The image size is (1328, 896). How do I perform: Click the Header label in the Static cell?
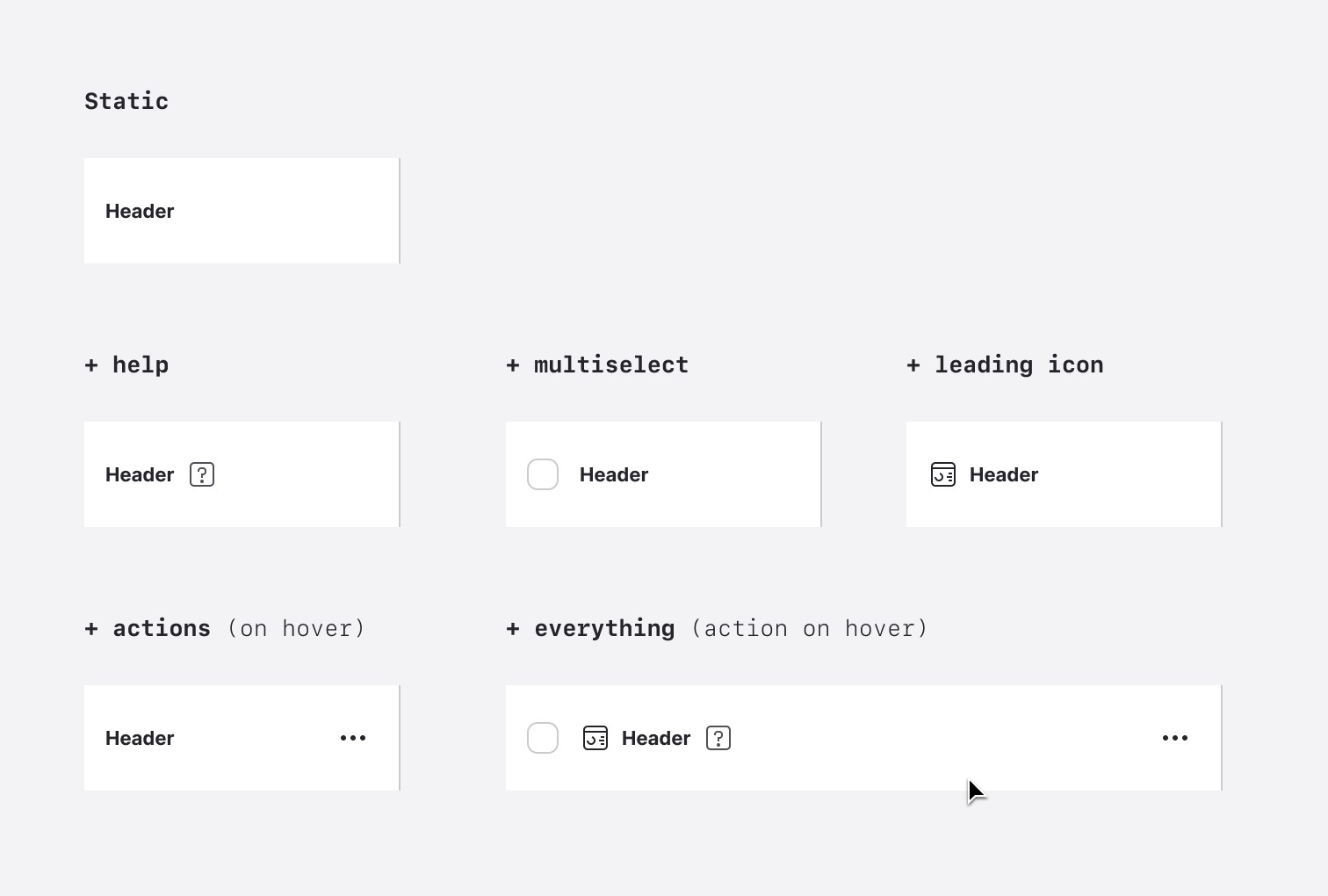(140, 211)
